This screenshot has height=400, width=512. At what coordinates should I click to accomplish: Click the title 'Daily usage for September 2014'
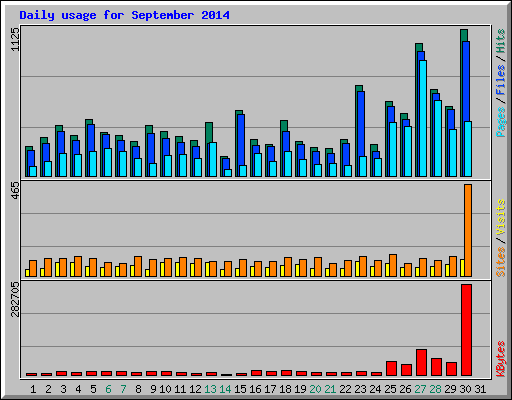(124, 15)
